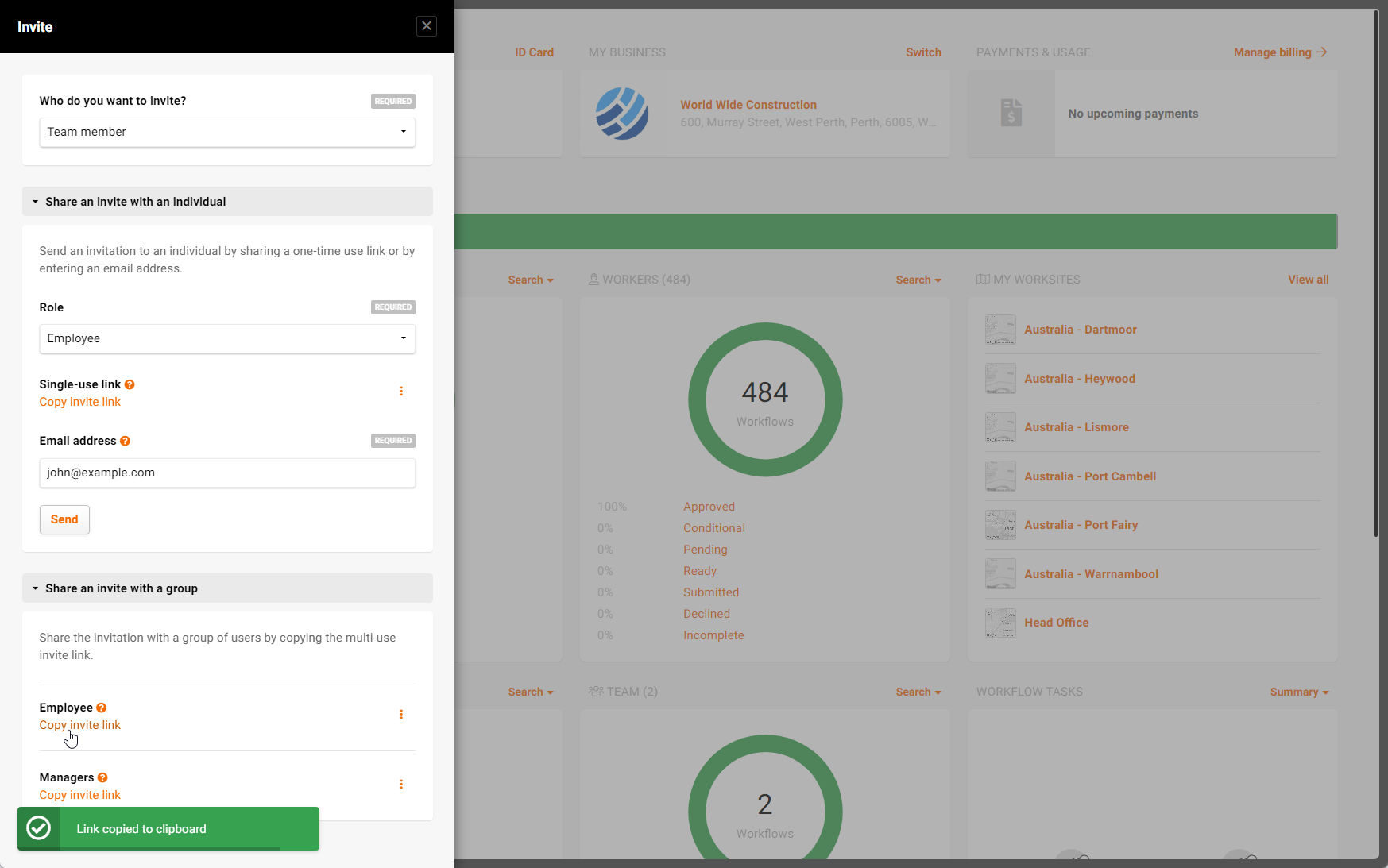Screen dimensions: 1388x868
Task: Click the My Worksites map icon
Action: tap(983, 280)
